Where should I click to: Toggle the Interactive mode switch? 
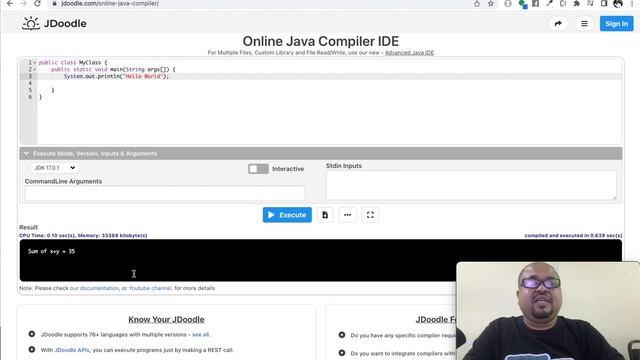[x=258, y=169]
